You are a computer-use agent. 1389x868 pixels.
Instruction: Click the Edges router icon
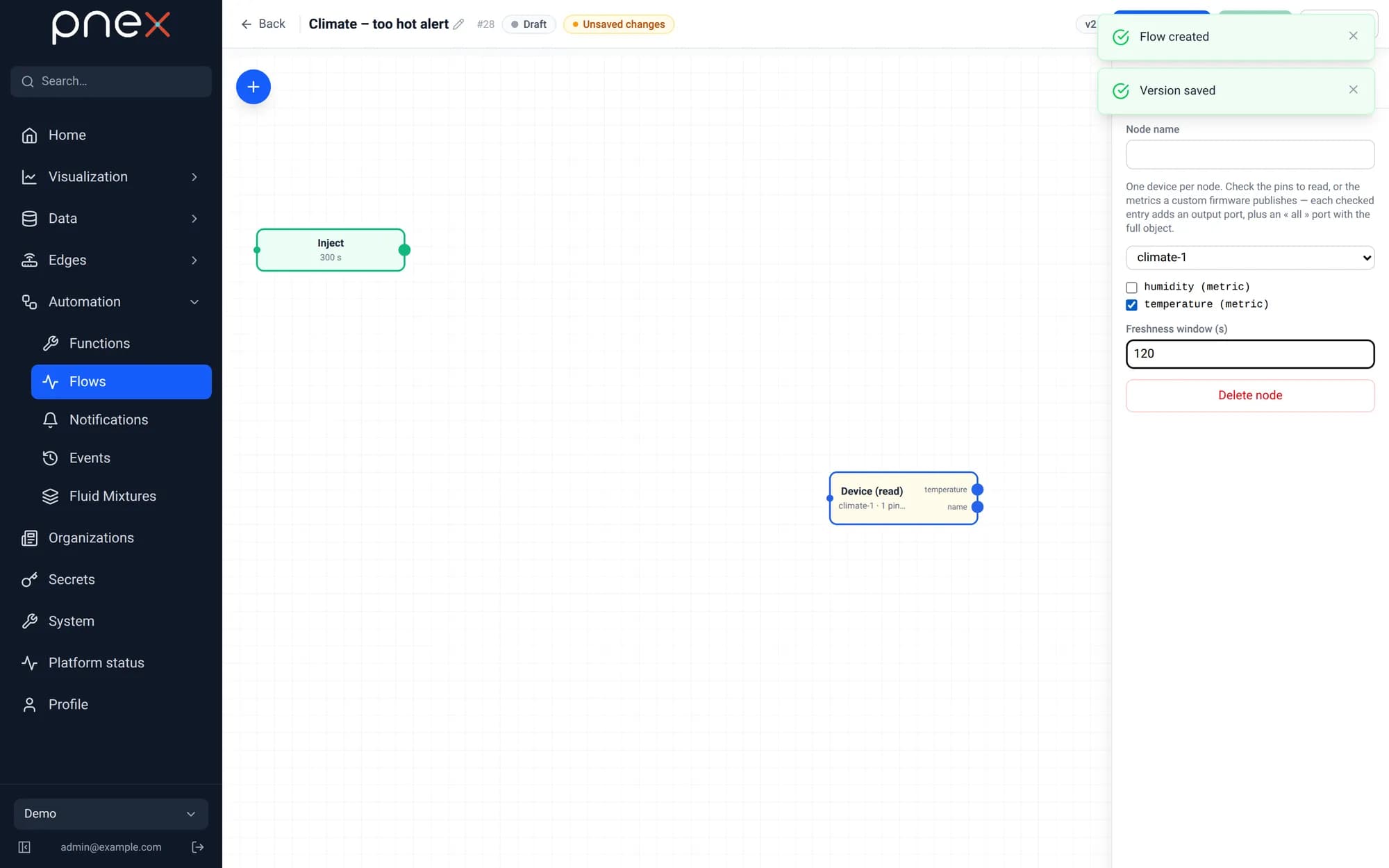(29, 260)
